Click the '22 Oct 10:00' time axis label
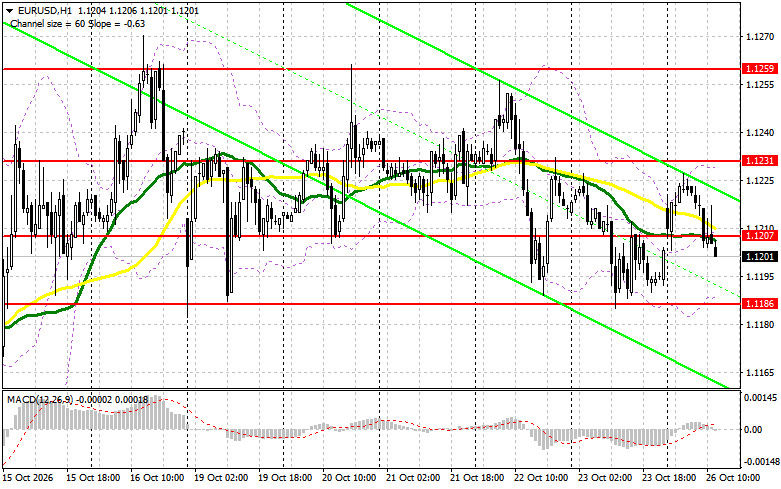This screenshot has height=489, width=781. click(541, 478)
